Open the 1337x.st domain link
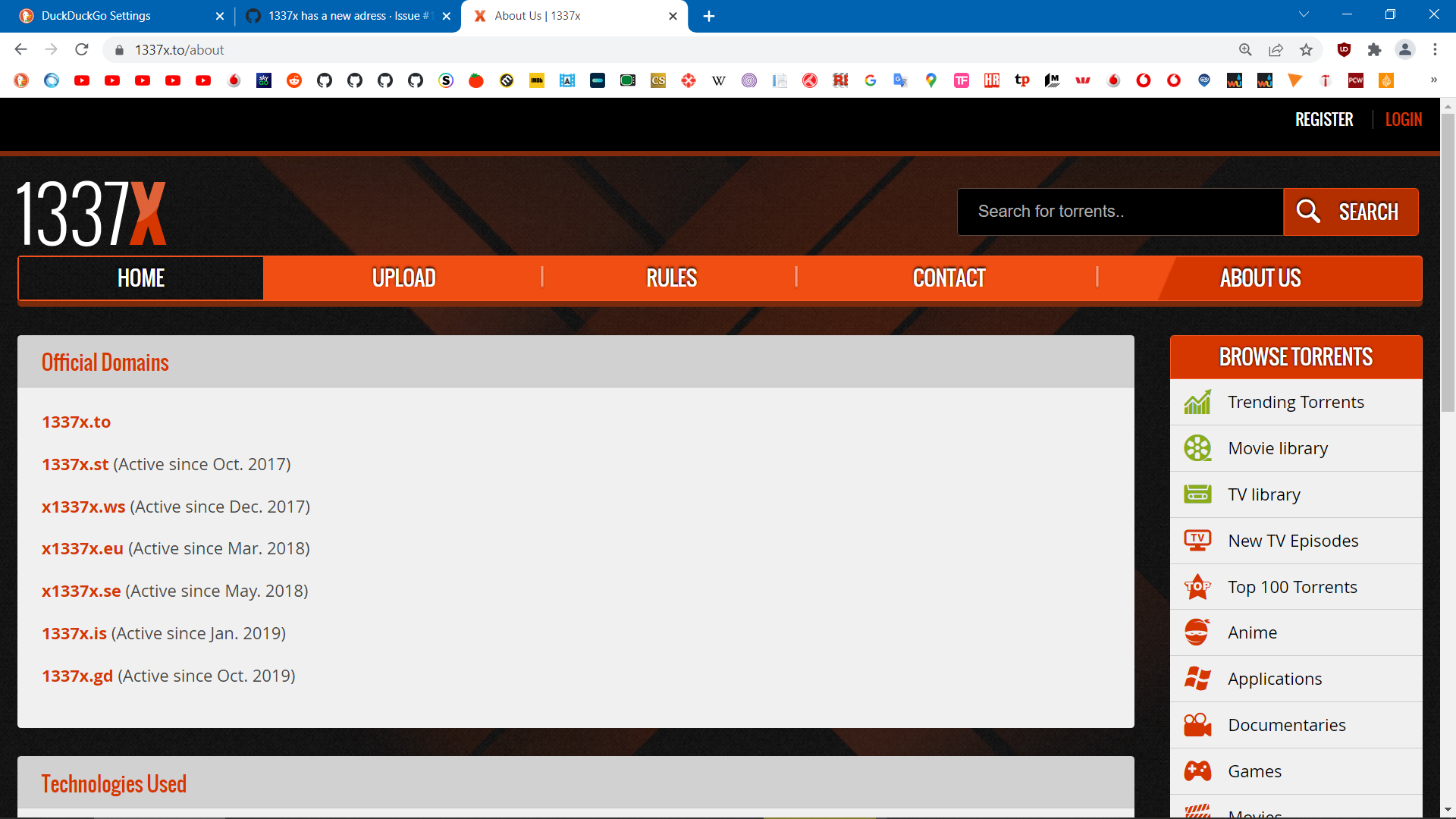This screenshot has width=1456, height=819. (x=75, y=464)
